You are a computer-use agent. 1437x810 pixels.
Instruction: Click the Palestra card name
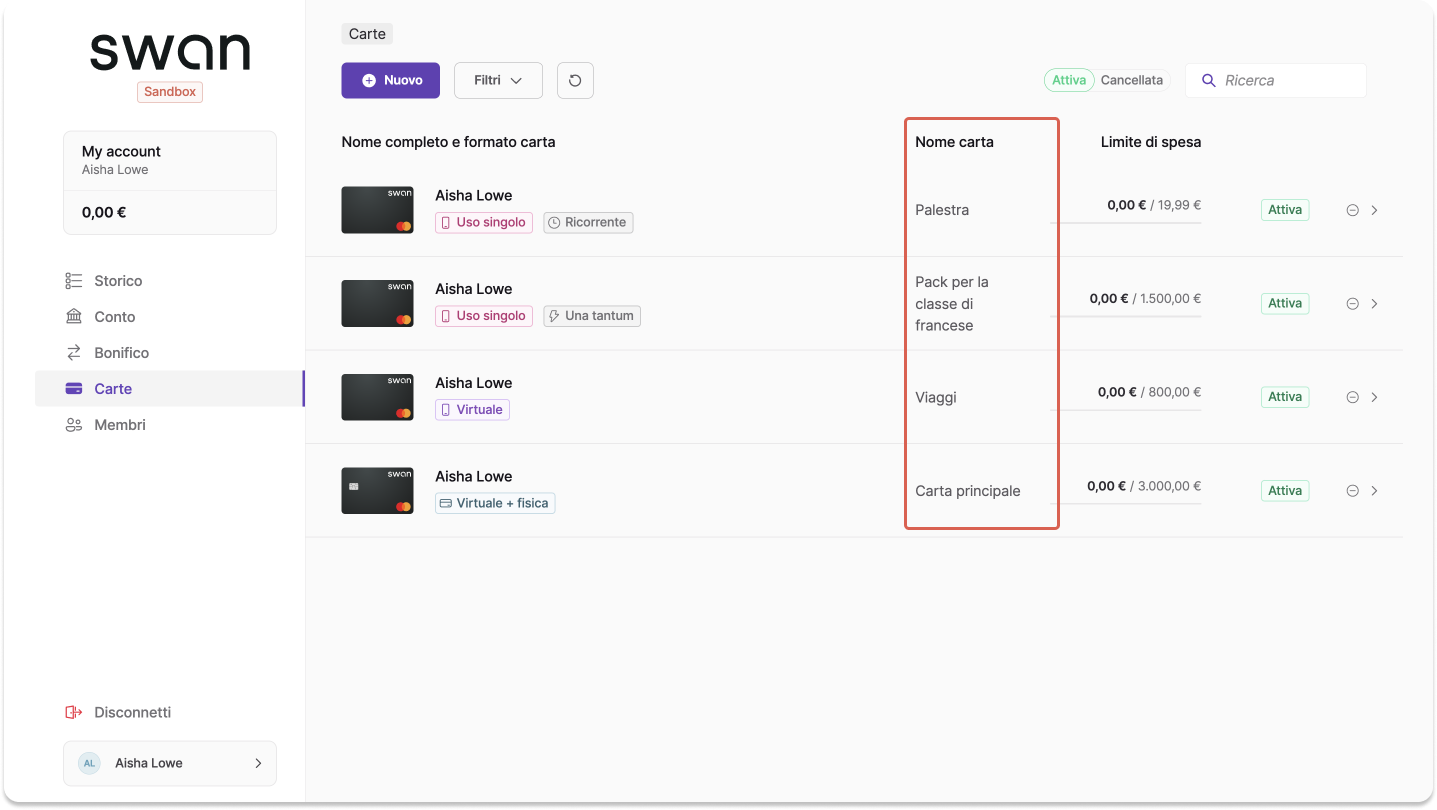point(942,210)
